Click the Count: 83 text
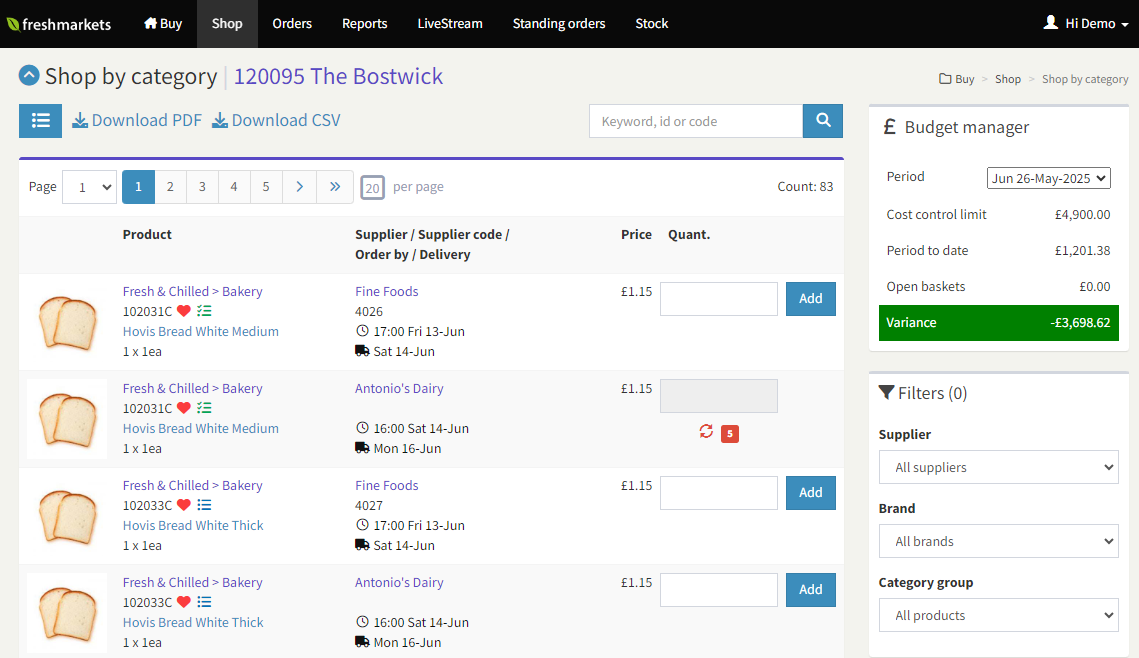Screen dimensions: 1139x658 click(805, 187)
